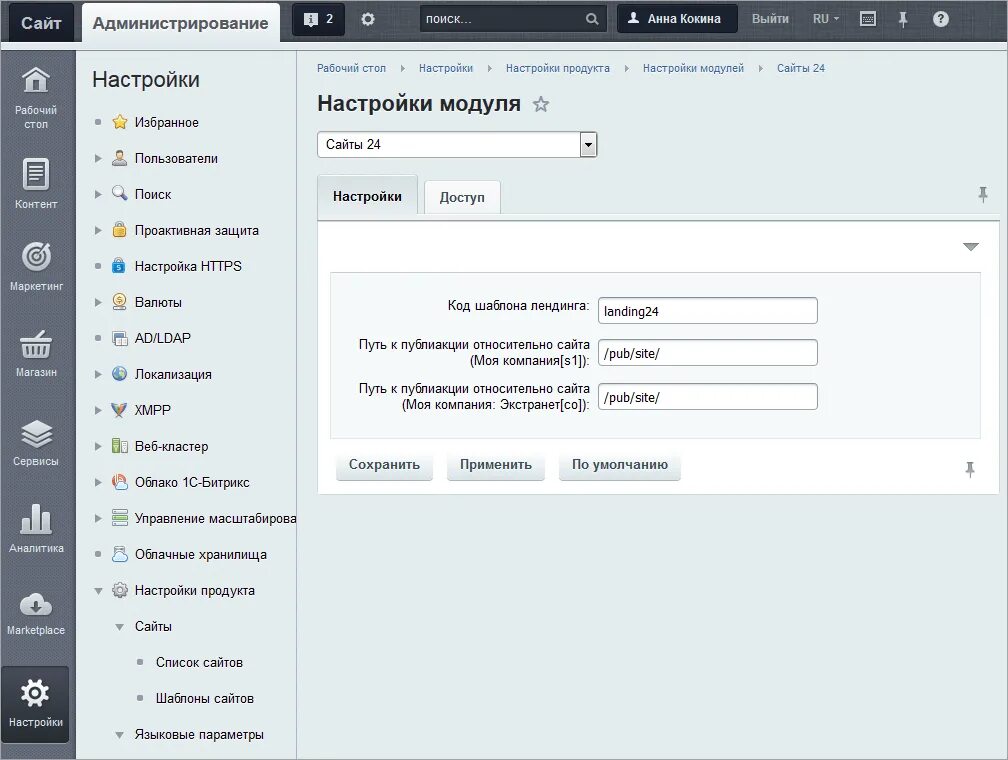Click the Избранное star icon
This screenshot has width=1008, height=760.
pyautogui.click(x=120, y=122)
